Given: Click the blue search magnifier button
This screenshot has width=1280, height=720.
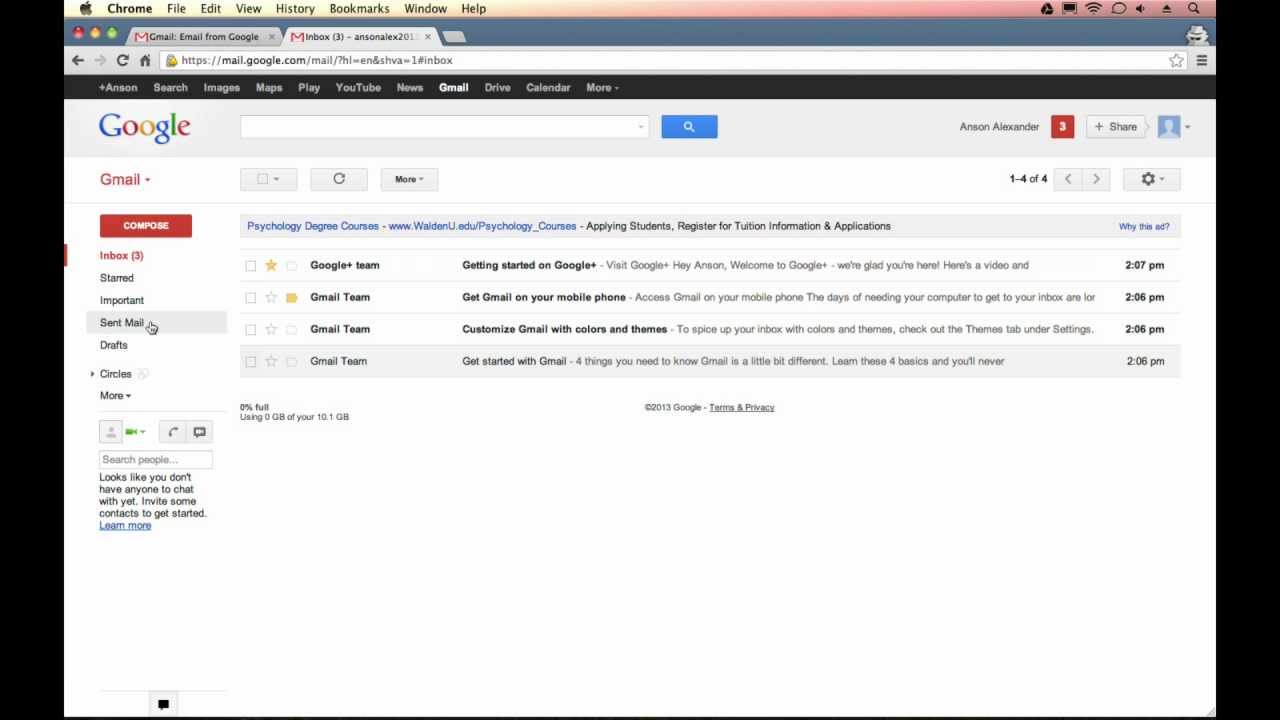Looking at the screenshot, I should (689, 127).
